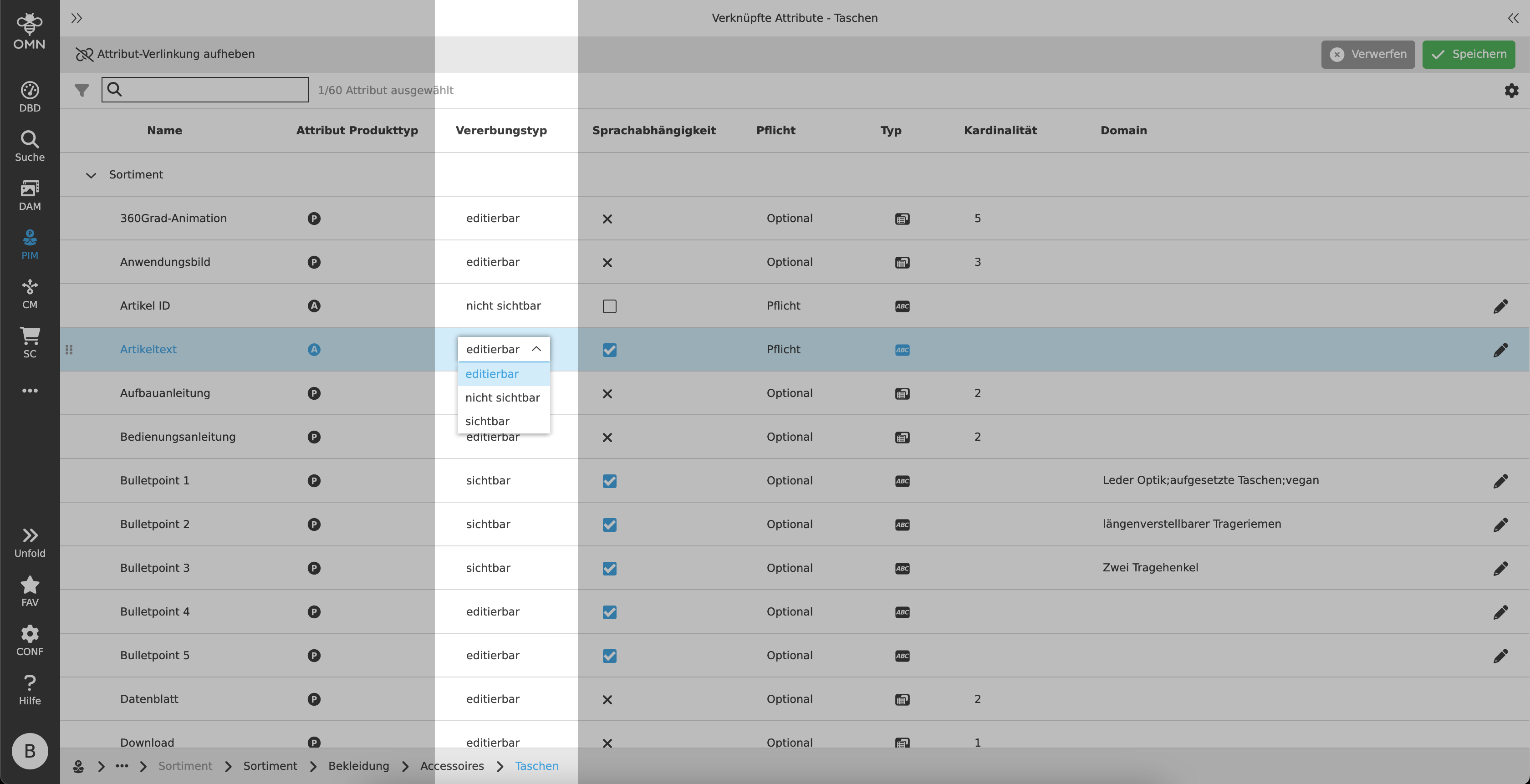
Task: Collapse the Sortiment group chevron
Action: (x=91, y=175)
